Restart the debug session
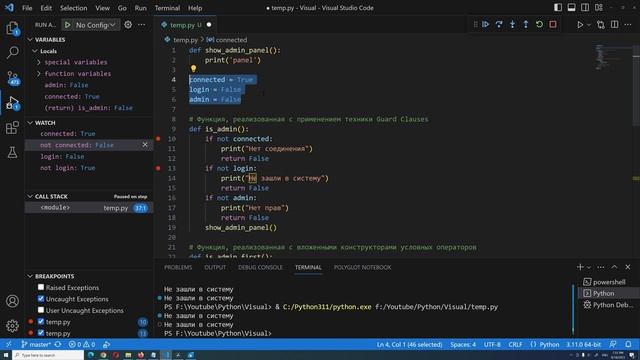Screen dimensions: 640x360 (x=539, y=24)
